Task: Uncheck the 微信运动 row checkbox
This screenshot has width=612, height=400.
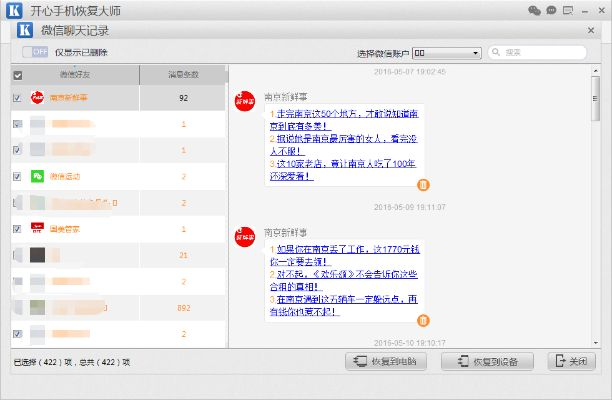Action: 17,176
